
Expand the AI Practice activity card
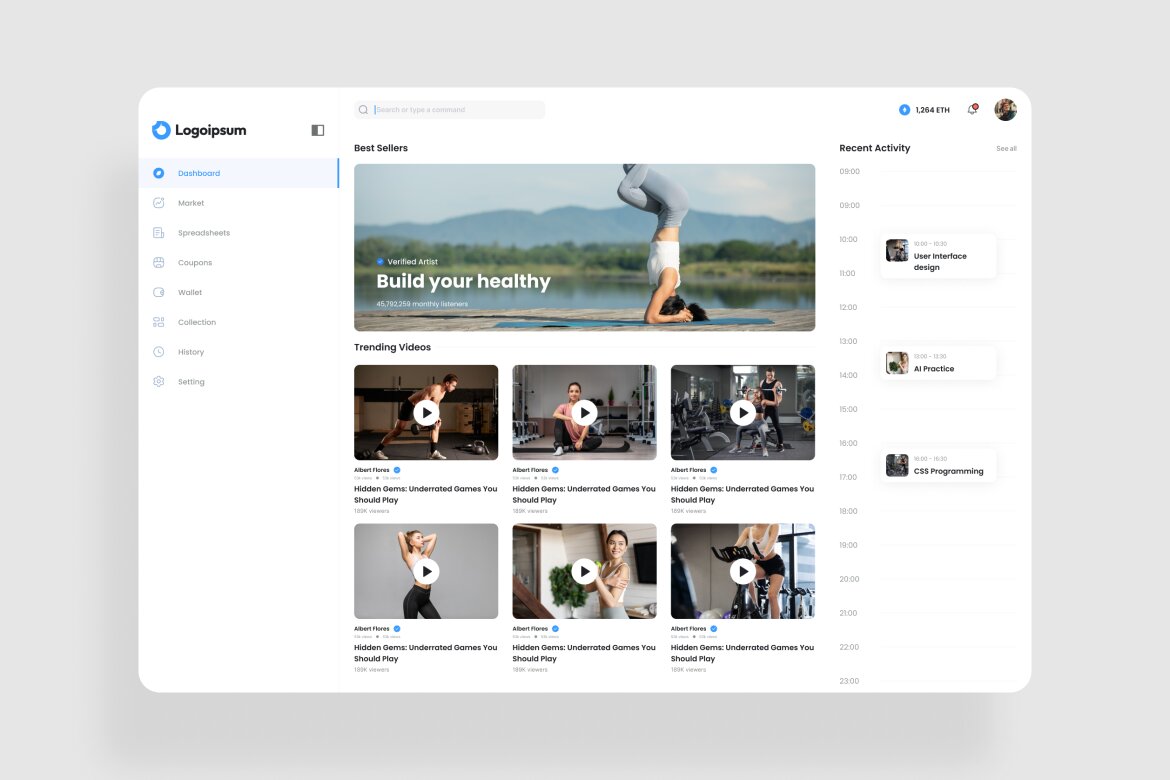pos(938,362)
